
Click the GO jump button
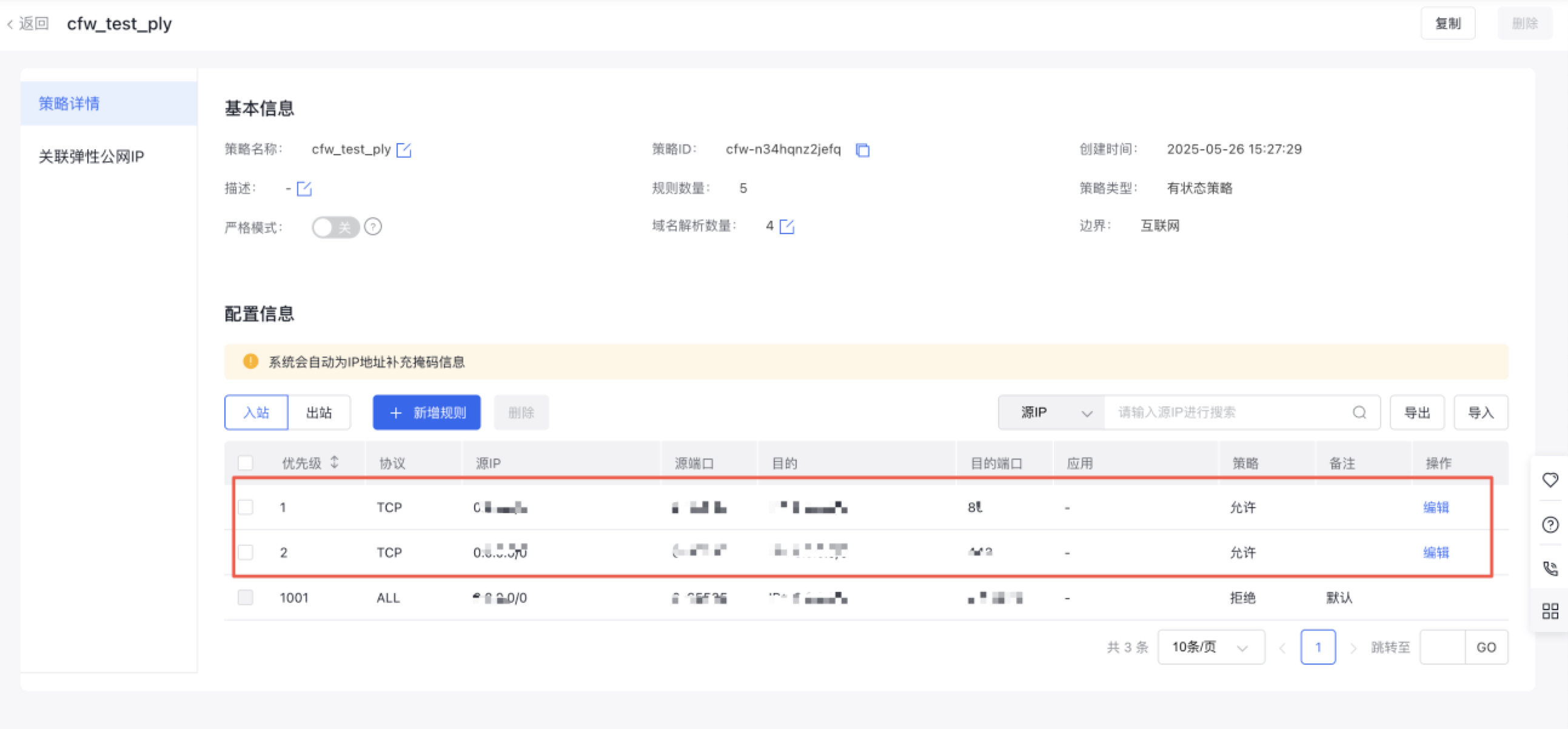point(1486,647)
